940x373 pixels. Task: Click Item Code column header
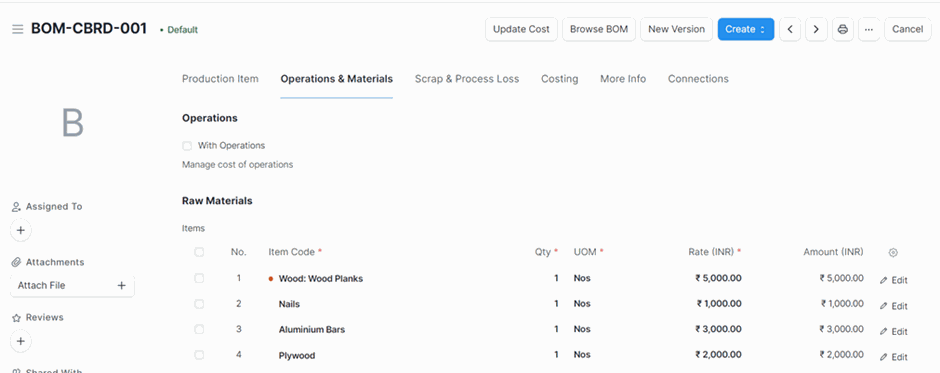tap(291, 252)
